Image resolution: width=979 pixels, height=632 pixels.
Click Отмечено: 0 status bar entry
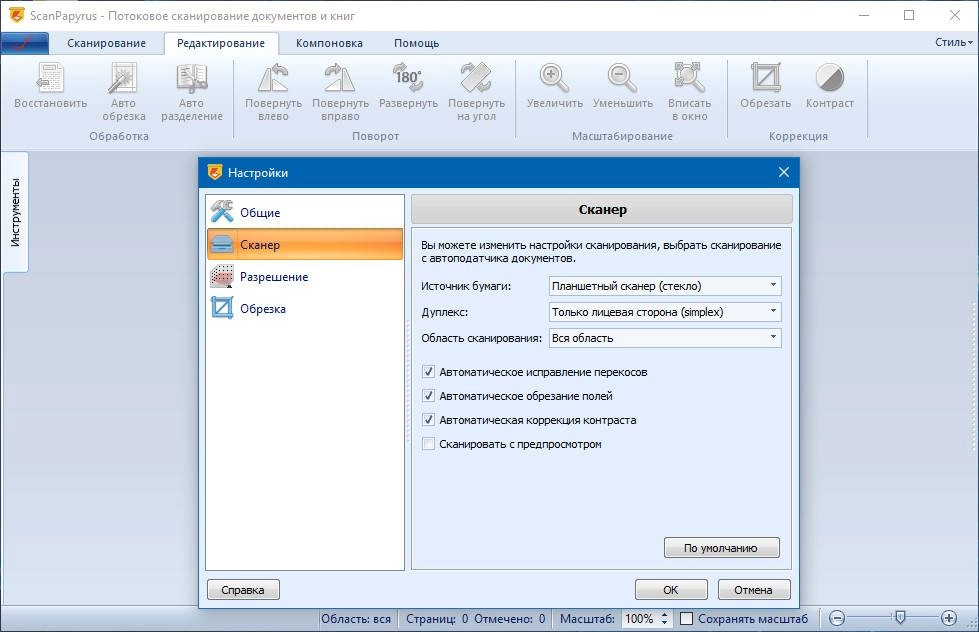[509, 619]
